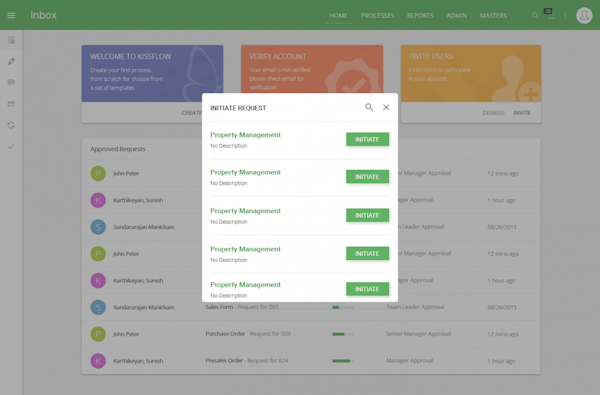
Task: Click 'Purchase Order - Request for 003'
Action: pos(248,334)
